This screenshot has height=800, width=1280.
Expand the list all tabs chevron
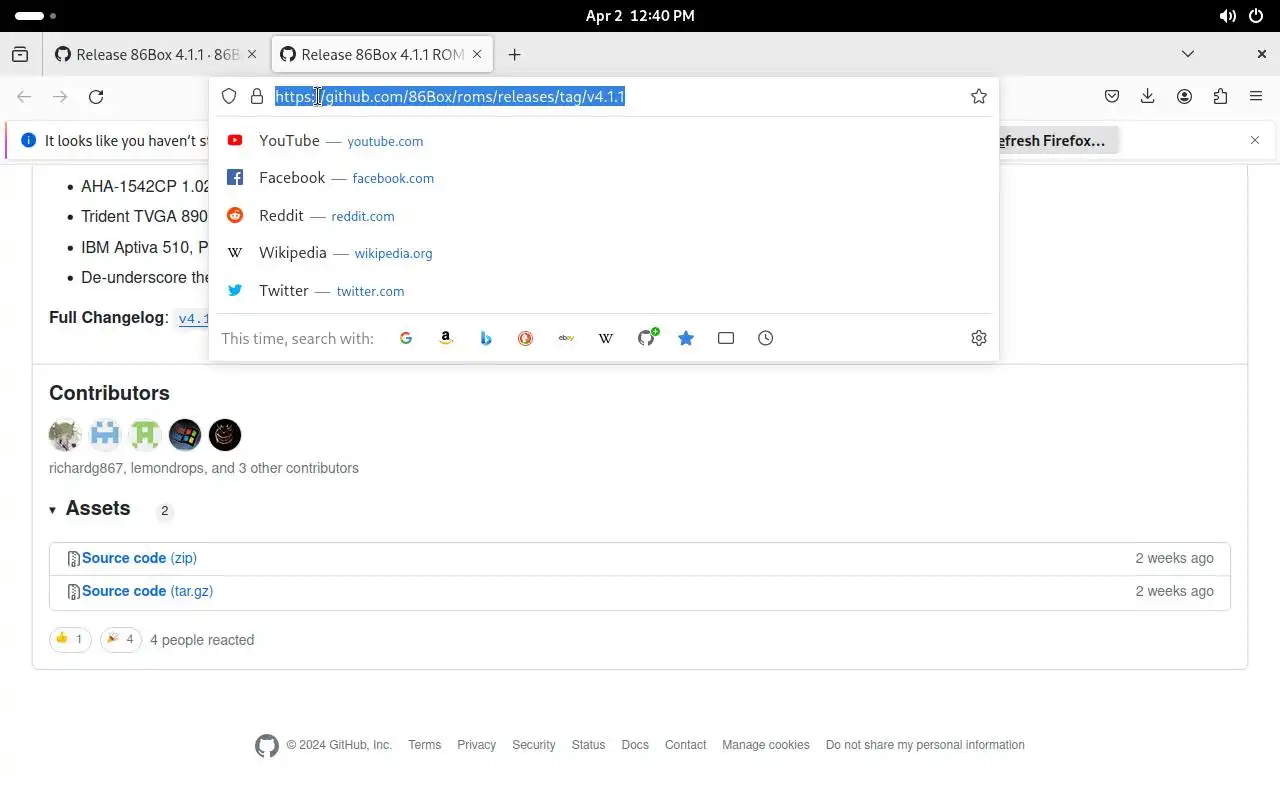point(1188,54)
